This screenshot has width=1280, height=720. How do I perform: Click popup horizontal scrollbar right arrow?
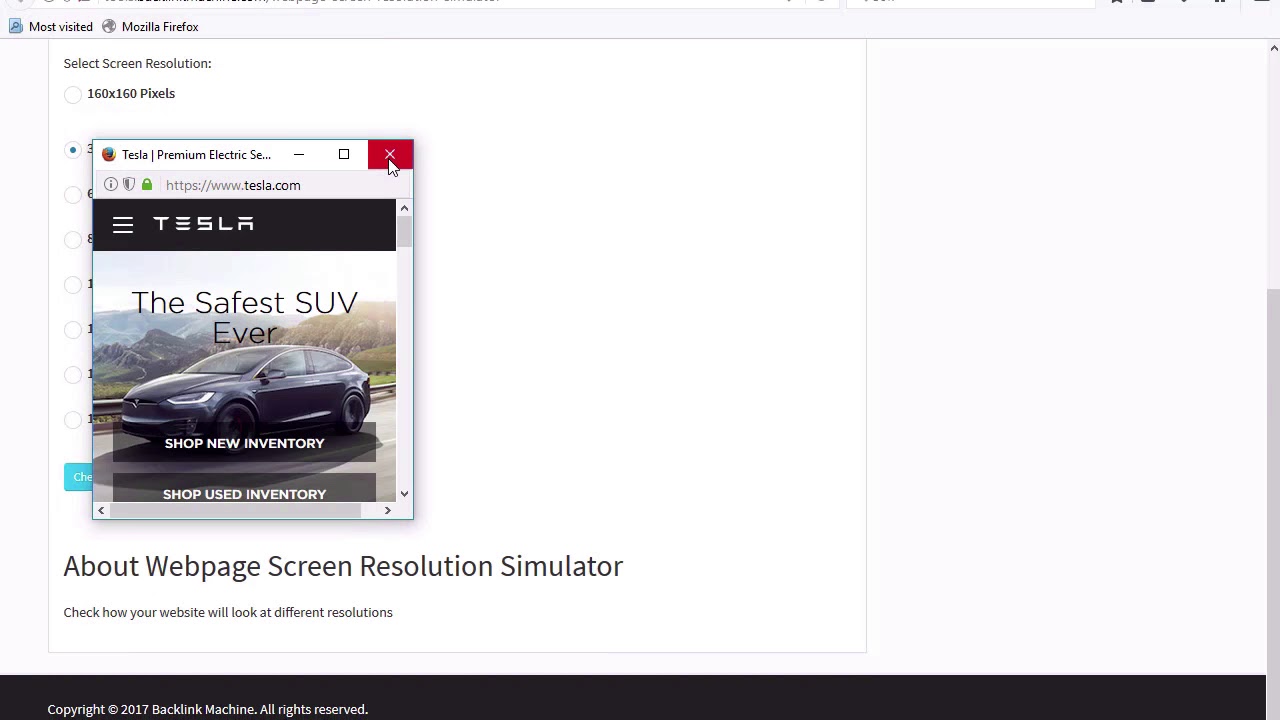point(388,510)
